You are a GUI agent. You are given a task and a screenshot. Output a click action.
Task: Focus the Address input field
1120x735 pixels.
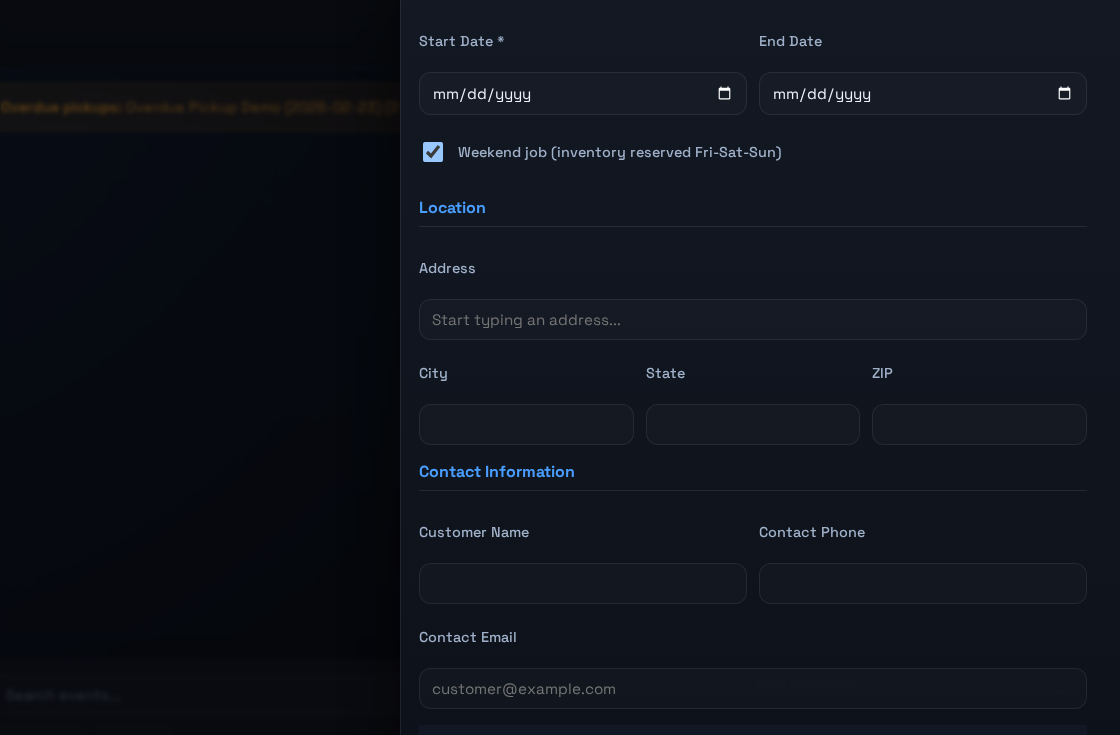[x=752, y=319]
